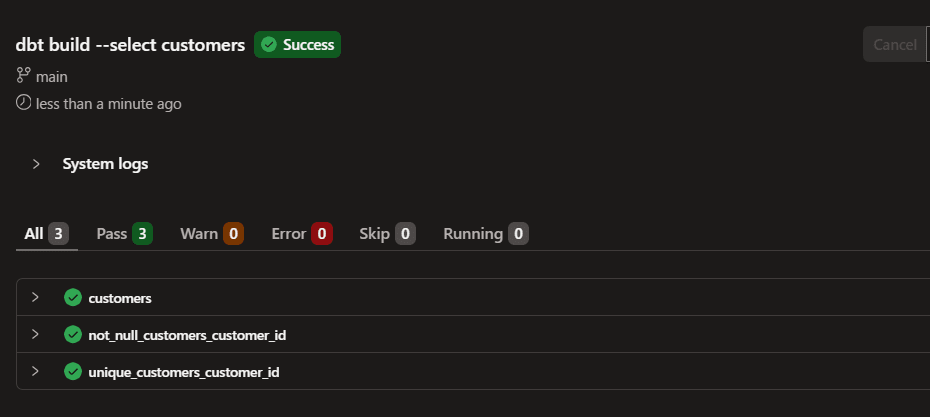Image resolution: width=930 pixels, height=417 pixels.
Task: Click green check icon for unique_customers_customer_id
Action: [73, 372]
